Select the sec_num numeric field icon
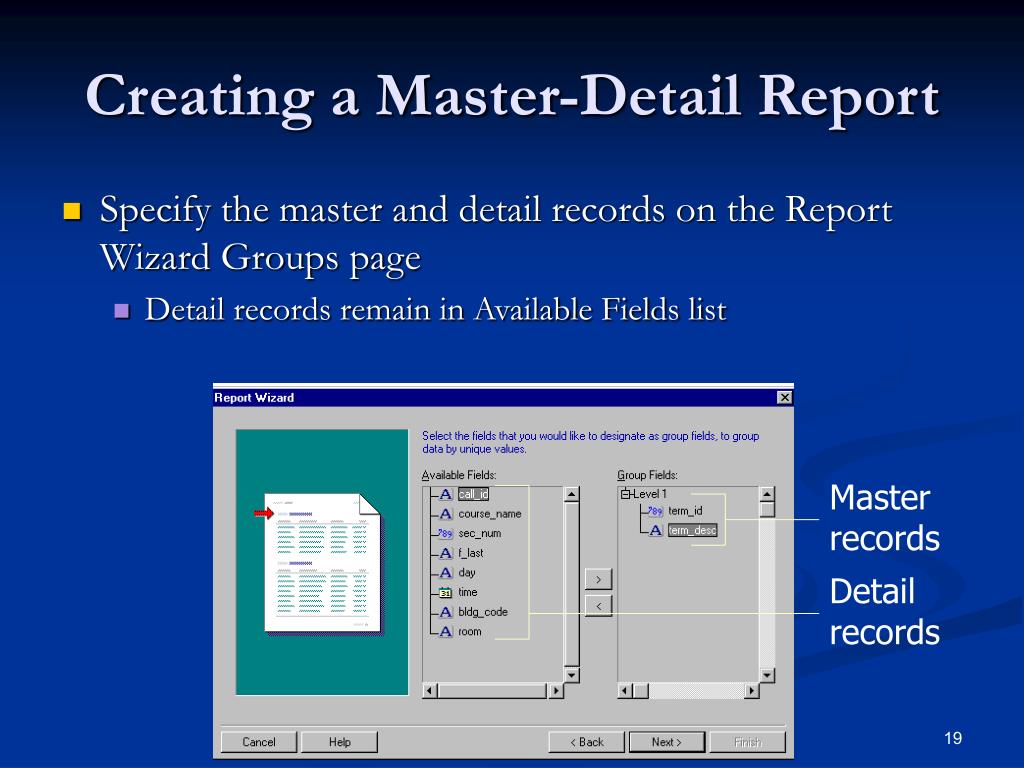This screenshot has width=1024, height=768. tap(445, 534)
